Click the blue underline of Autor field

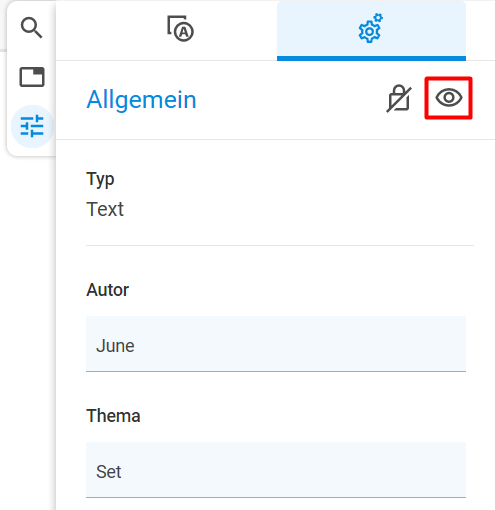click(276, 371)
